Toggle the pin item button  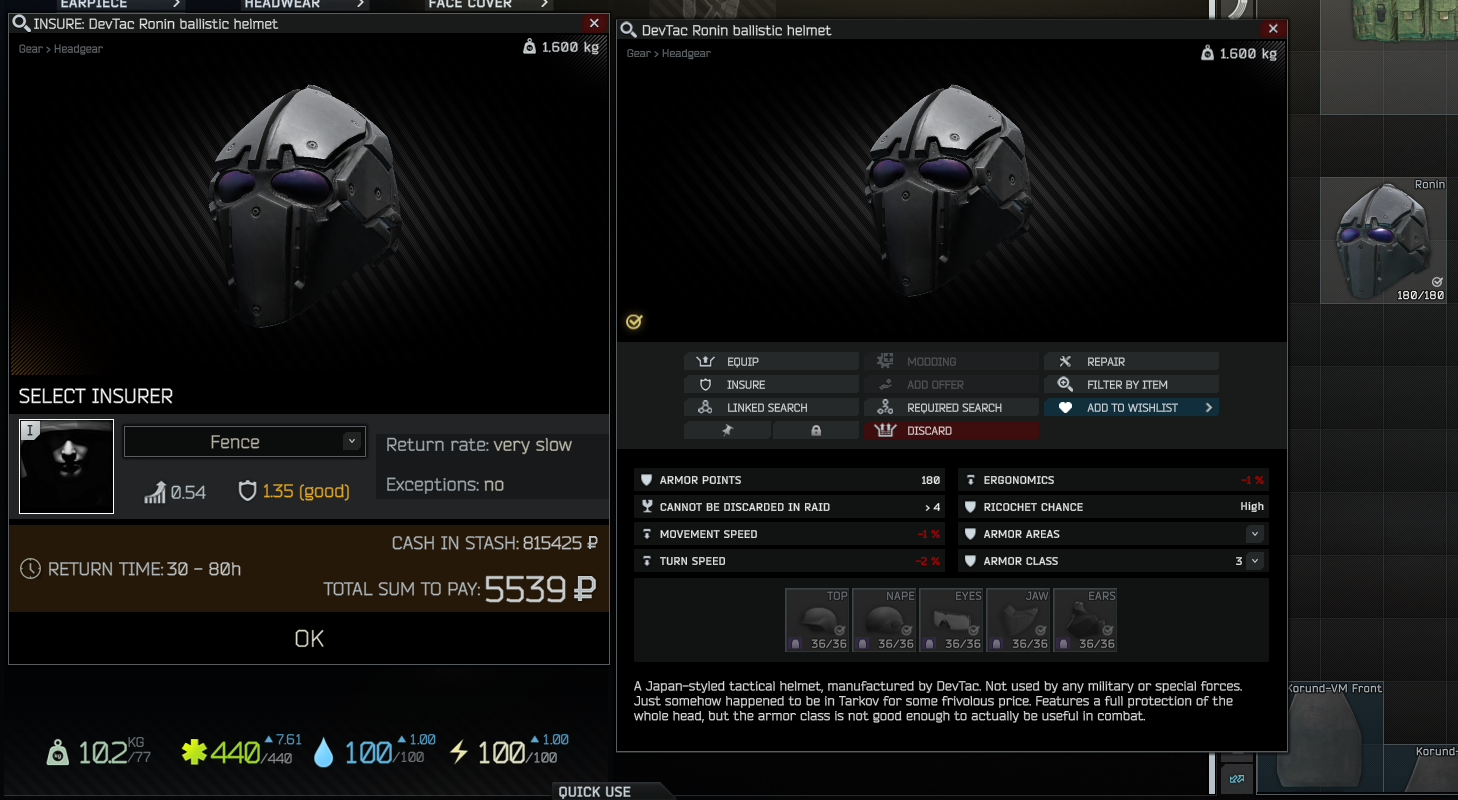pos(727,430)
